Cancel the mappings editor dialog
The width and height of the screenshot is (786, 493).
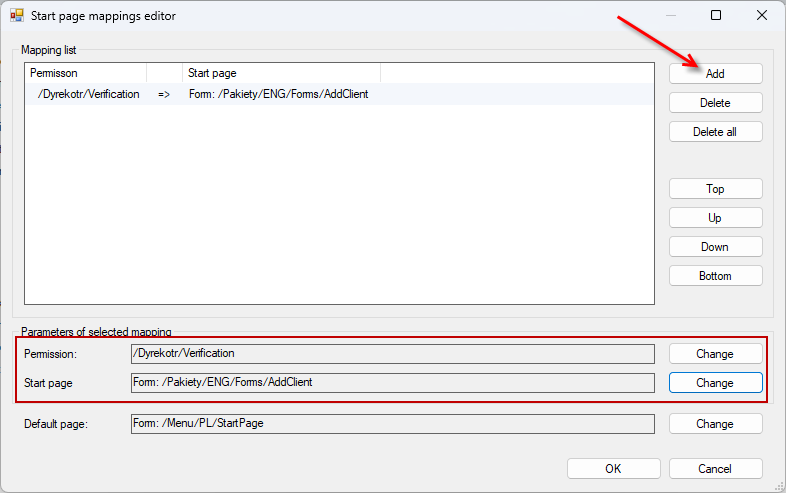pos(715,469)
